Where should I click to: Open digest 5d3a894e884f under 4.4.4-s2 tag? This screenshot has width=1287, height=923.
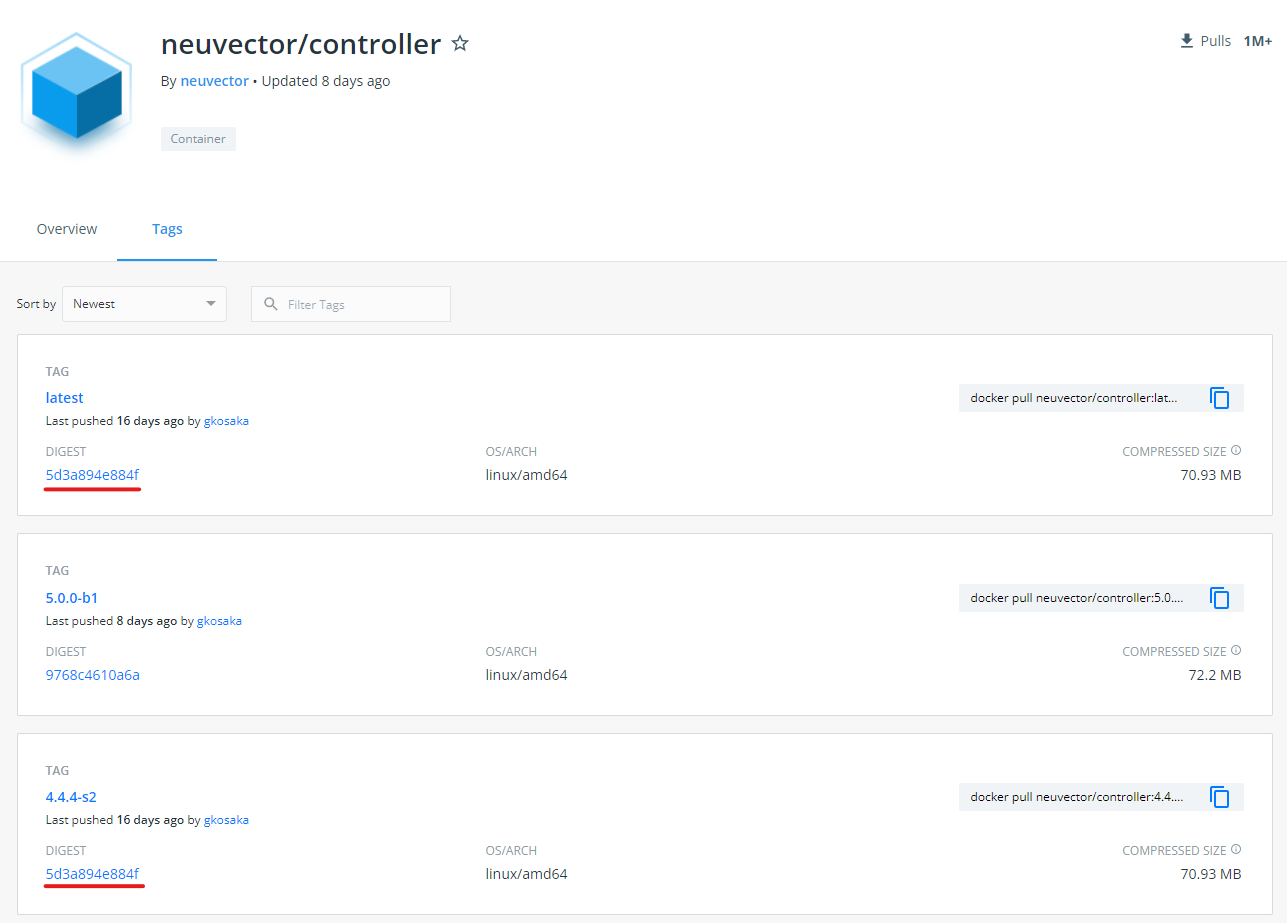(x=92, y=874)
